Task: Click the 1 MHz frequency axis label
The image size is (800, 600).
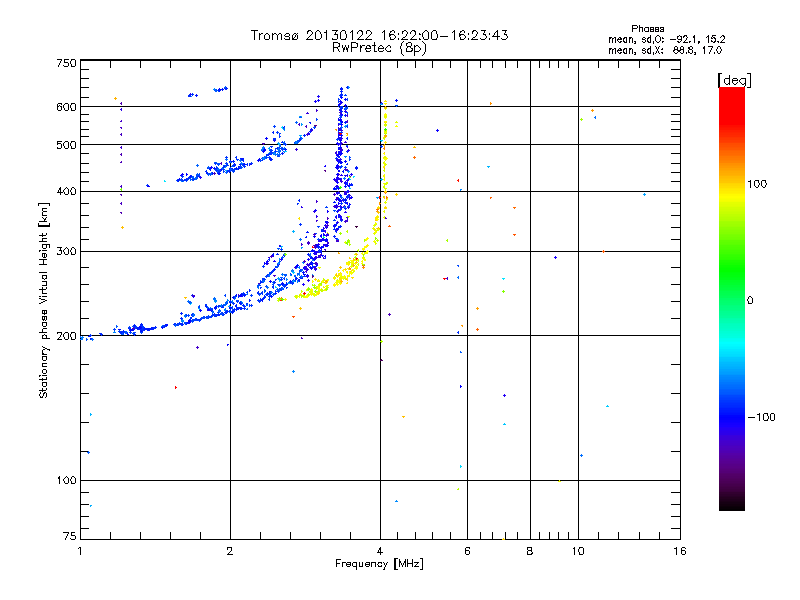Action: 80,551
